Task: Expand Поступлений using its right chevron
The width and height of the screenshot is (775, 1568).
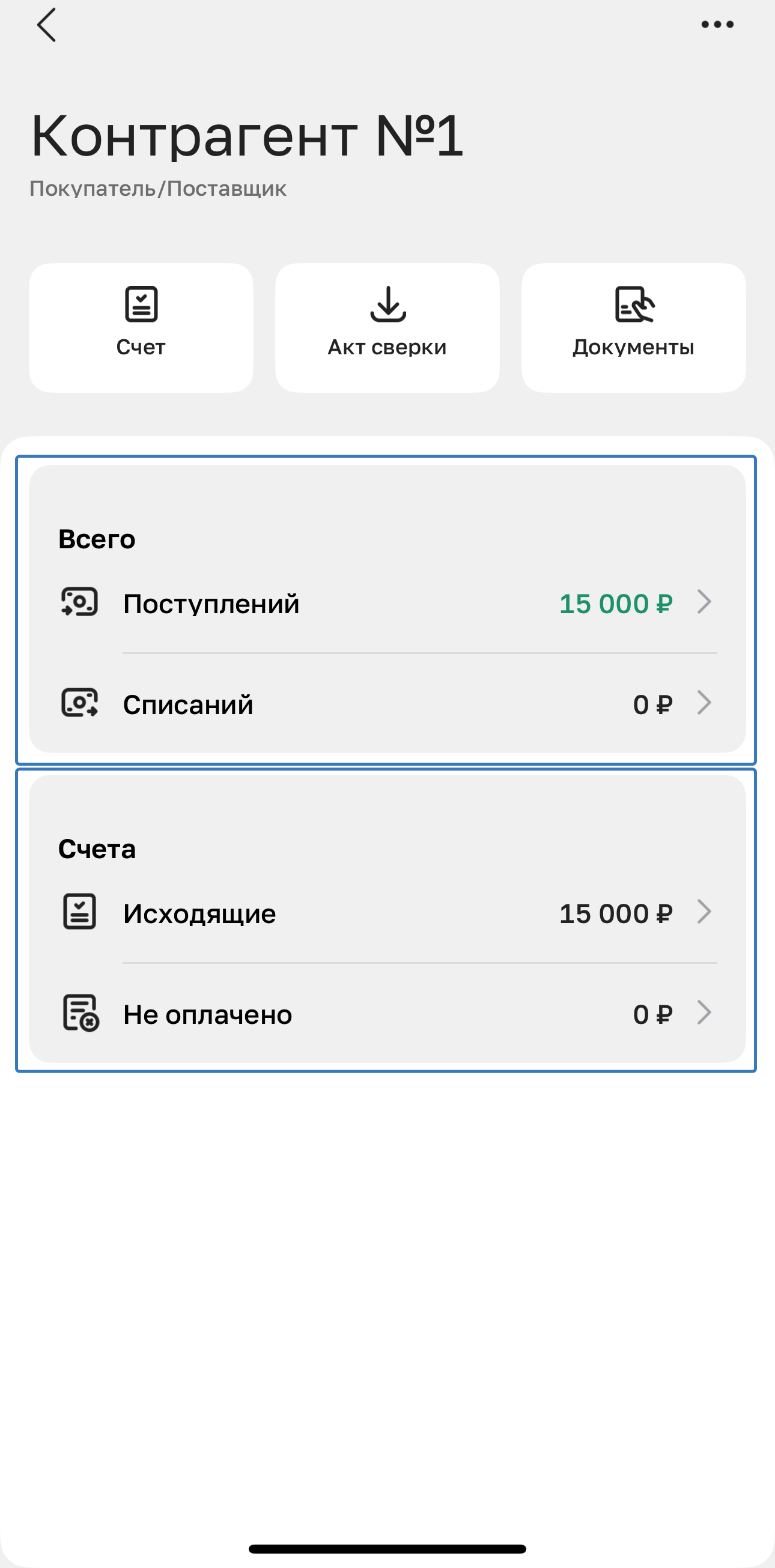Action: (x=704, y=602)
